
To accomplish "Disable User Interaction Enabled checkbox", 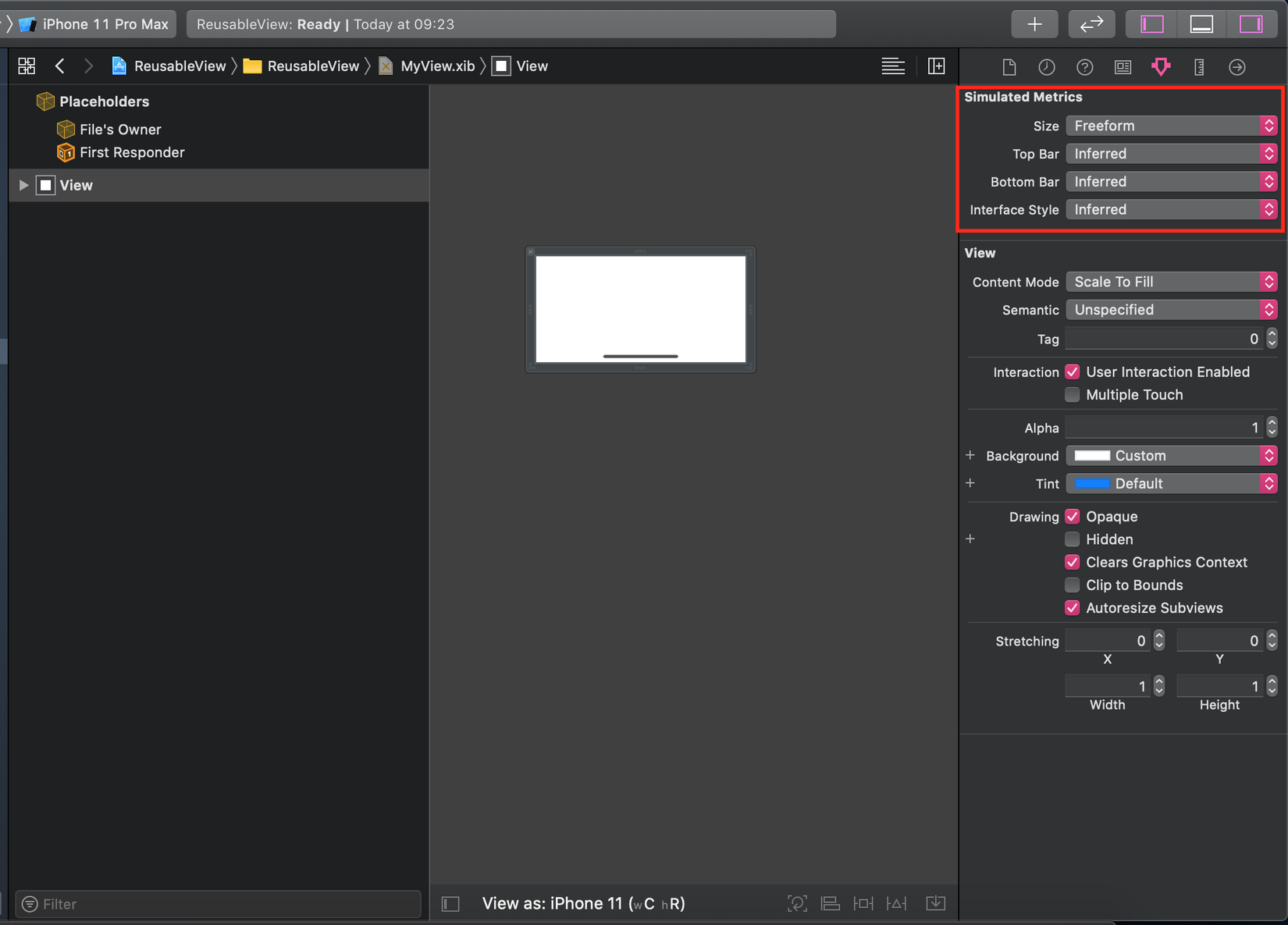I will point(1073,372).
